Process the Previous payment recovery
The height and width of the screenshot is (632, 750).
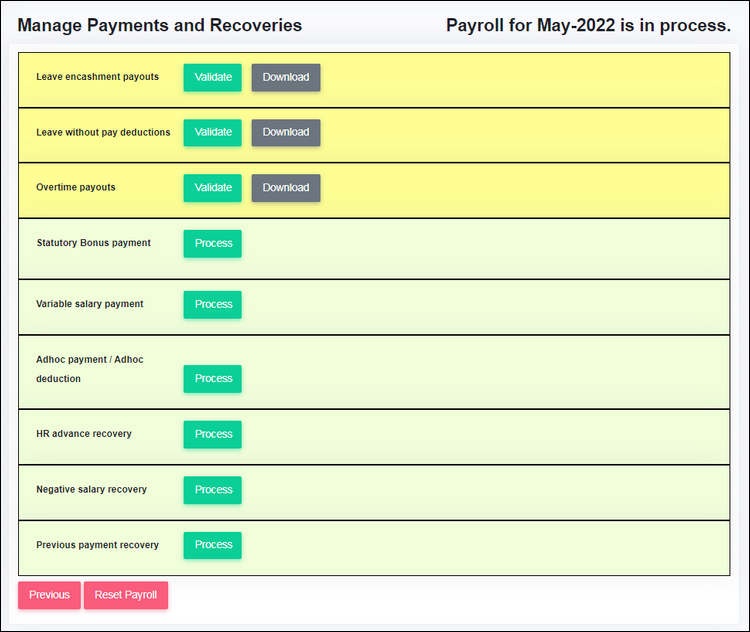pyautogui.click(x=212, y=545)
